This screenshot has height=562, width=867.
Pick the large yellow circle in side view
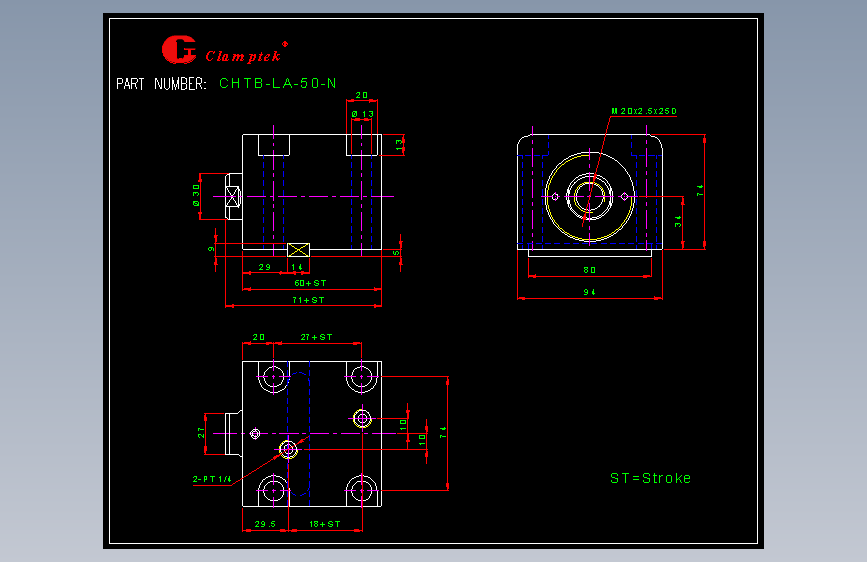tap(589, 197)
